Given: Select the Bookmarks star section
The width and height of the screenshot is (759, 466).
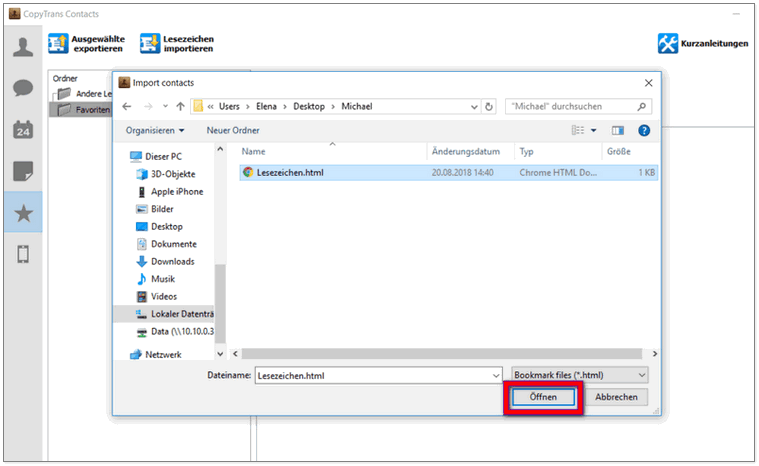Looking at the screenshot, I should pyautogui.click(x=23, y=213).
